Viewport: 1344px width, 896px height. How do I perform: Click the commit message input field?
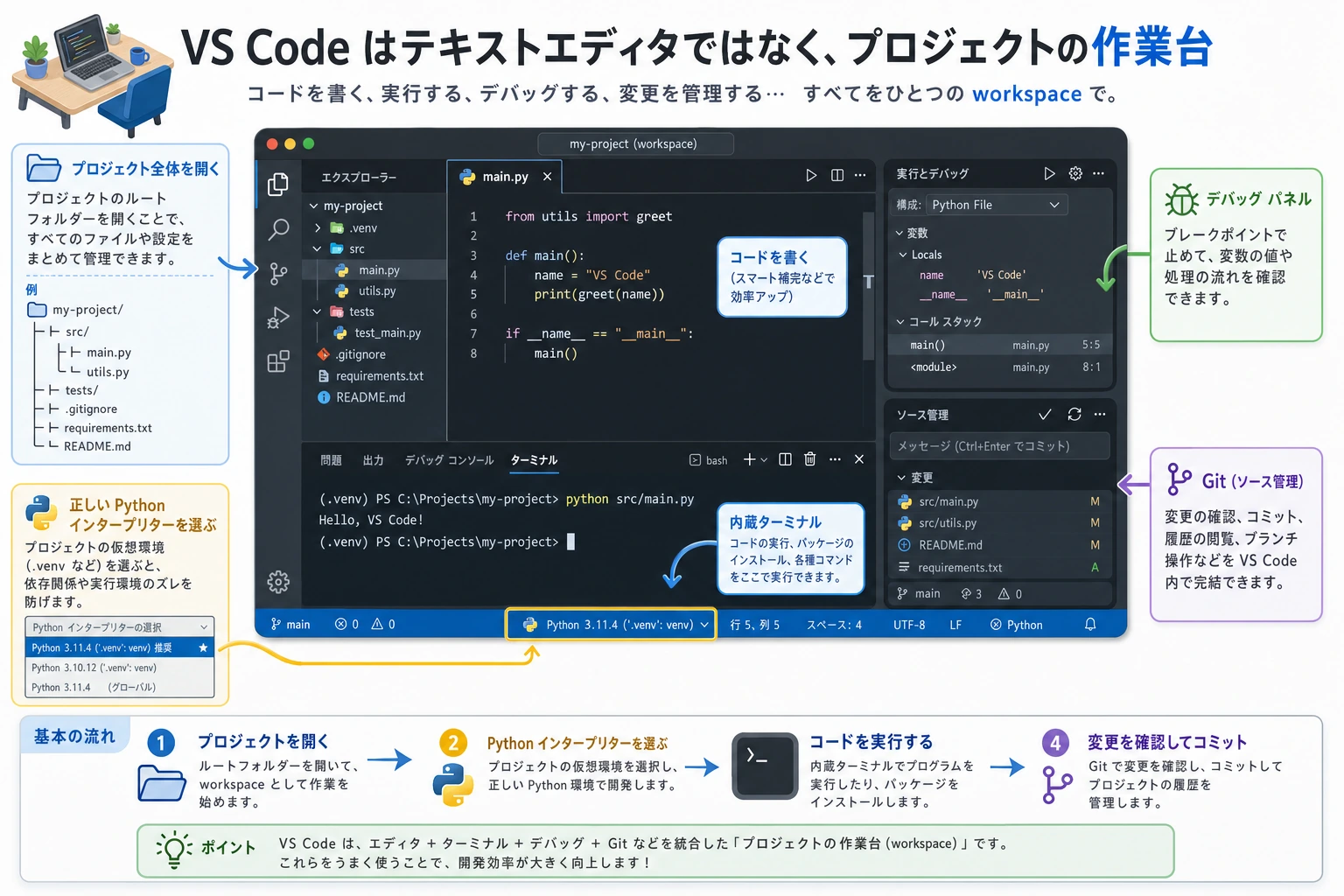pyautogui.click(x=1000, y=445)
